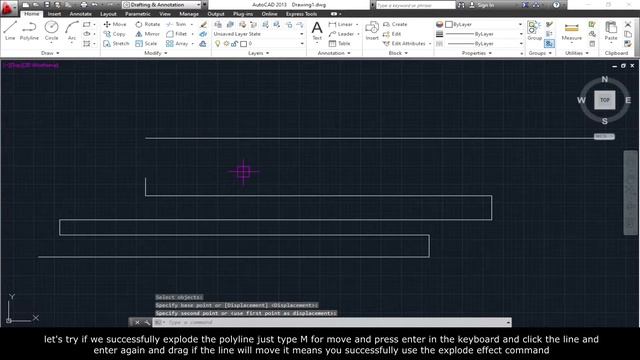Screen dimensions: 640x360
Task: Click the Text annotation tool
Action: click(317, 31)
